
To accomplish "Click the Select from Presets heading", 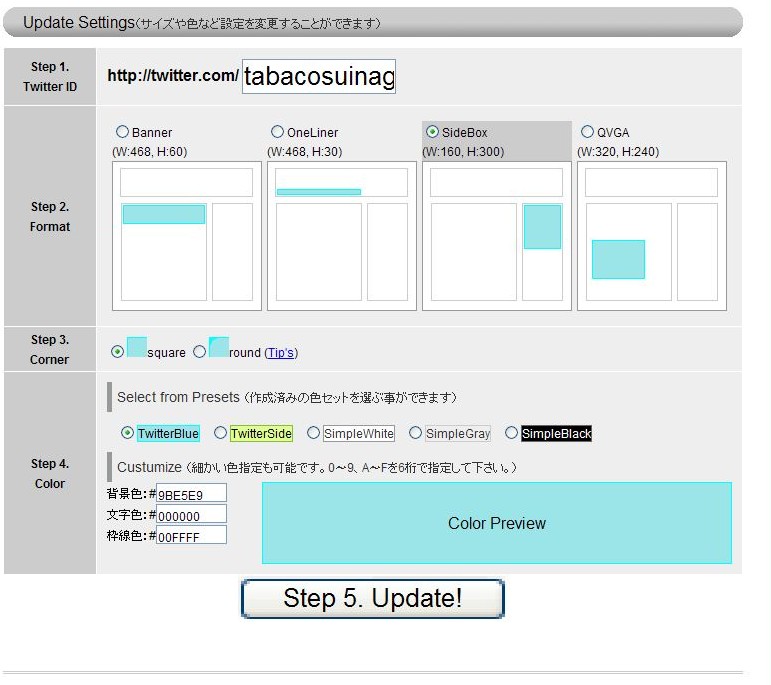I will point(178,397).
